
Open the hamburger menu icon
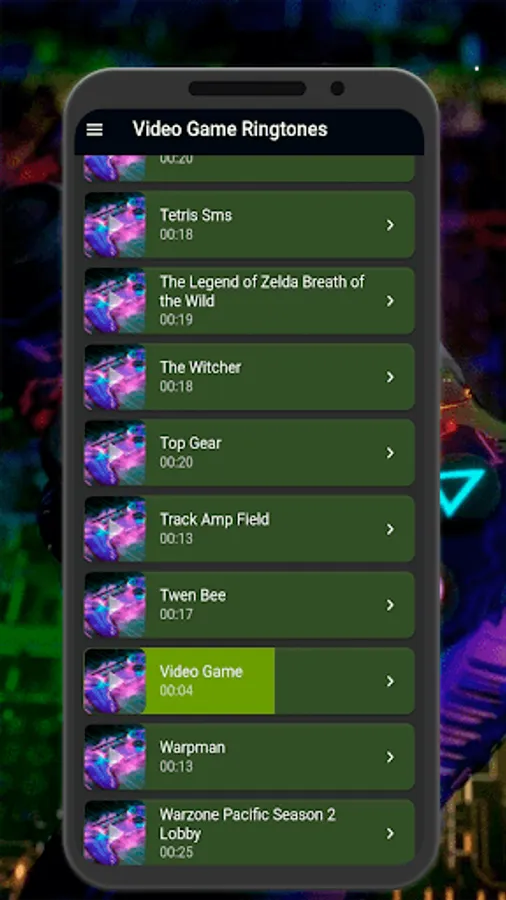tap(95, 130)
